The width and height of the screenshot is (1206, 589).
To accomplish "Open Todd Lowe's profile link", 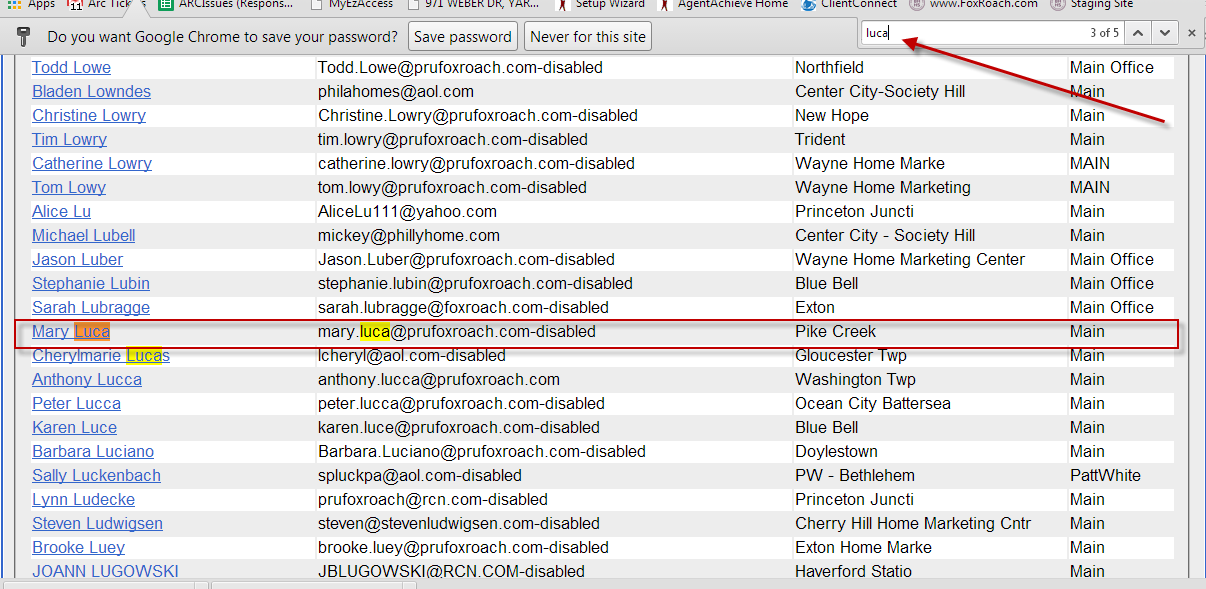I will tap(71, 67).
